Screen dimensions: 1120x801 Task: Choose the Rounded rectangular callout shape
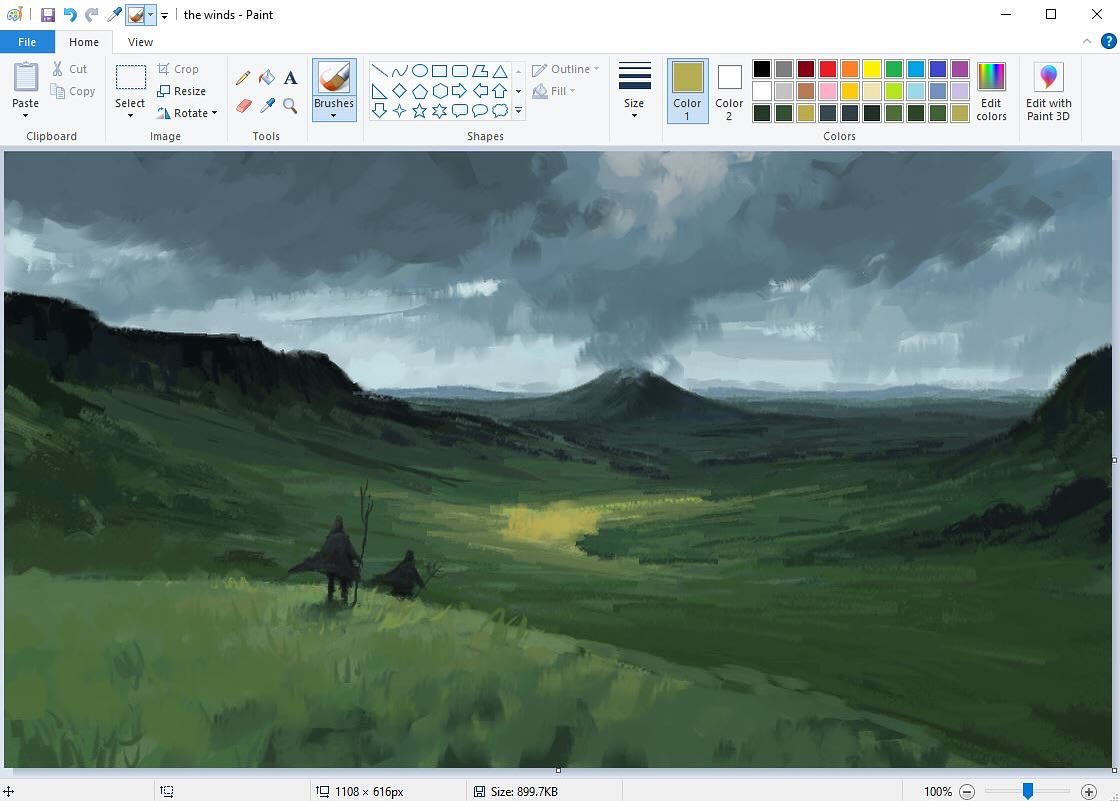(460, 110)
